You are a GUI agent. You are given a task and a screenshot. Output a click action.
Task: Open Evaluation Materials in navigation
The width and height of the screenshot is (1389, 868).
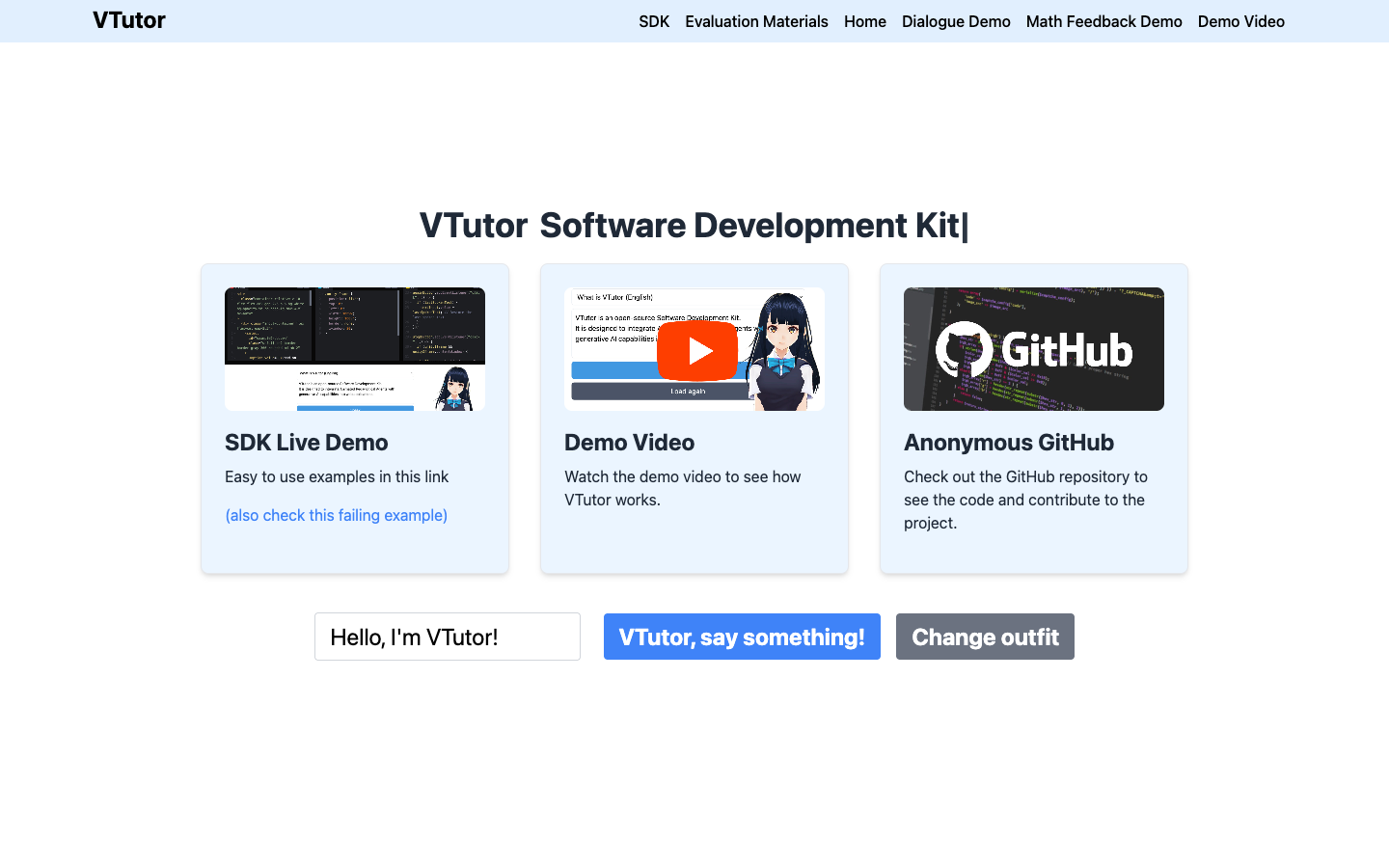pos(756,21)
